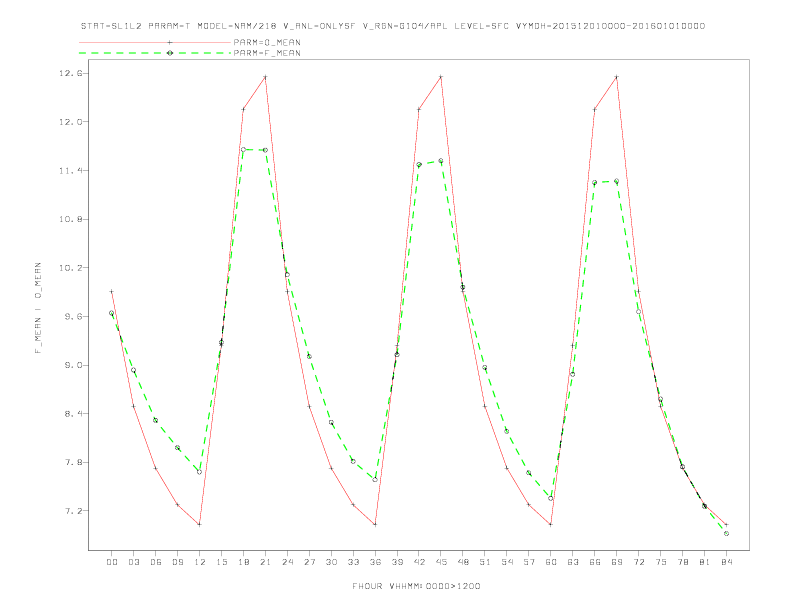The image size is (792, 612).
Task: Click the 33 forecast hour tick label
Action: [353, 562]
